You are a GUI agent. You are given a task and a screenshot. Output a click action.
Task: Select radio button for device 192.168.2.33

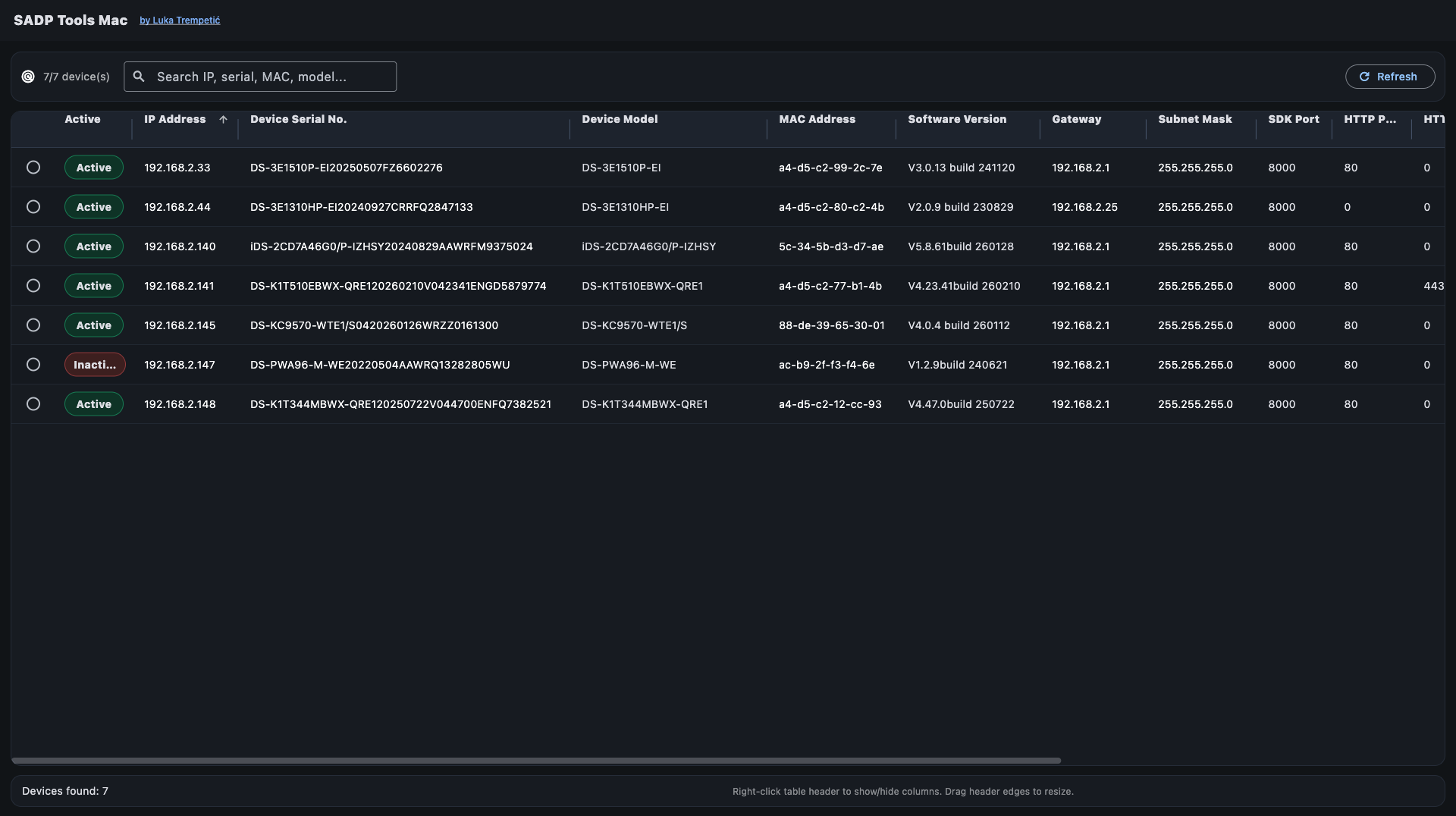coord(33,168)
